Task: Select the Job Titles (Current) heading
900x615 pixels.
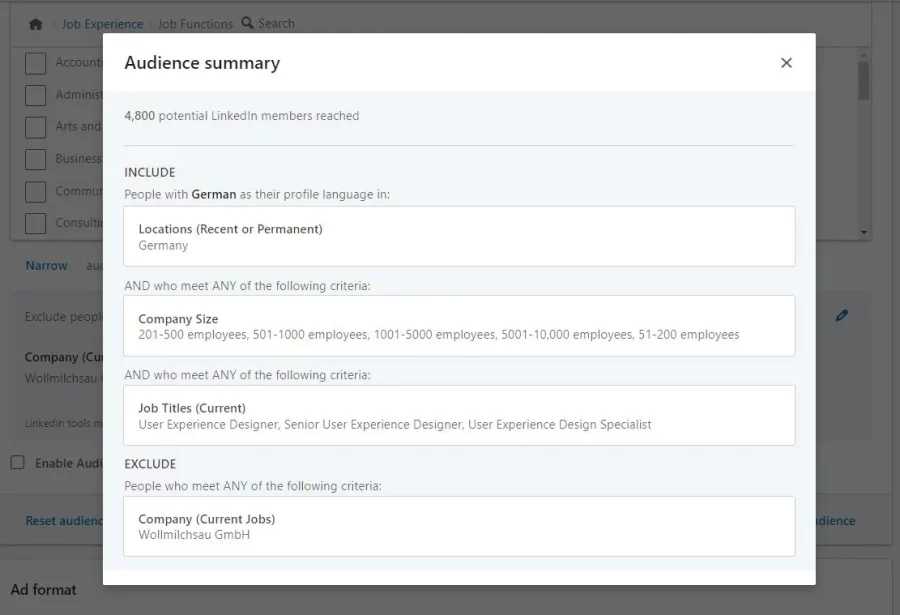Action: (192, 408)
